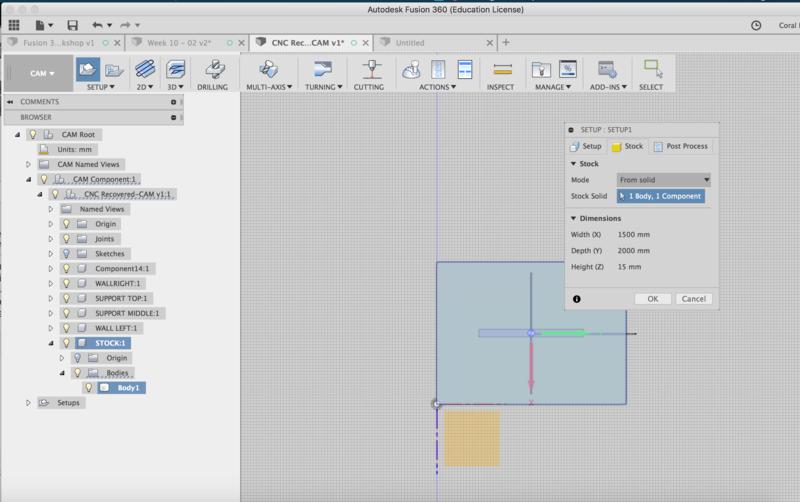Switch to Fusion 3...kshop v1 document tab
This screenshot has height=502, width=800.
[x=59, y=43]
